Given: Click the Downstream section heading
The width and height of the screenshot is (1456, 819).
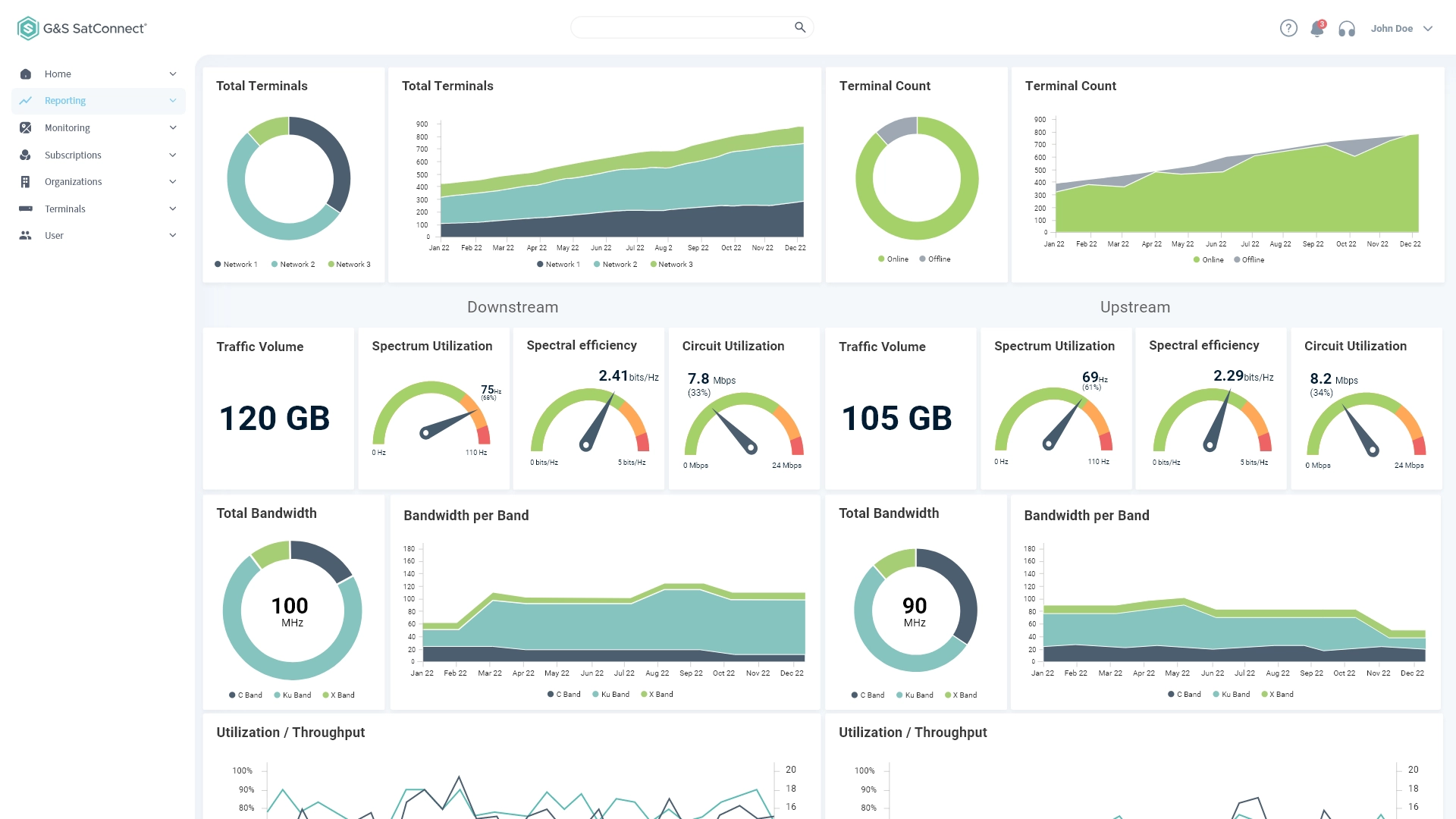Looking at the screenshot, I should (513, 307).
